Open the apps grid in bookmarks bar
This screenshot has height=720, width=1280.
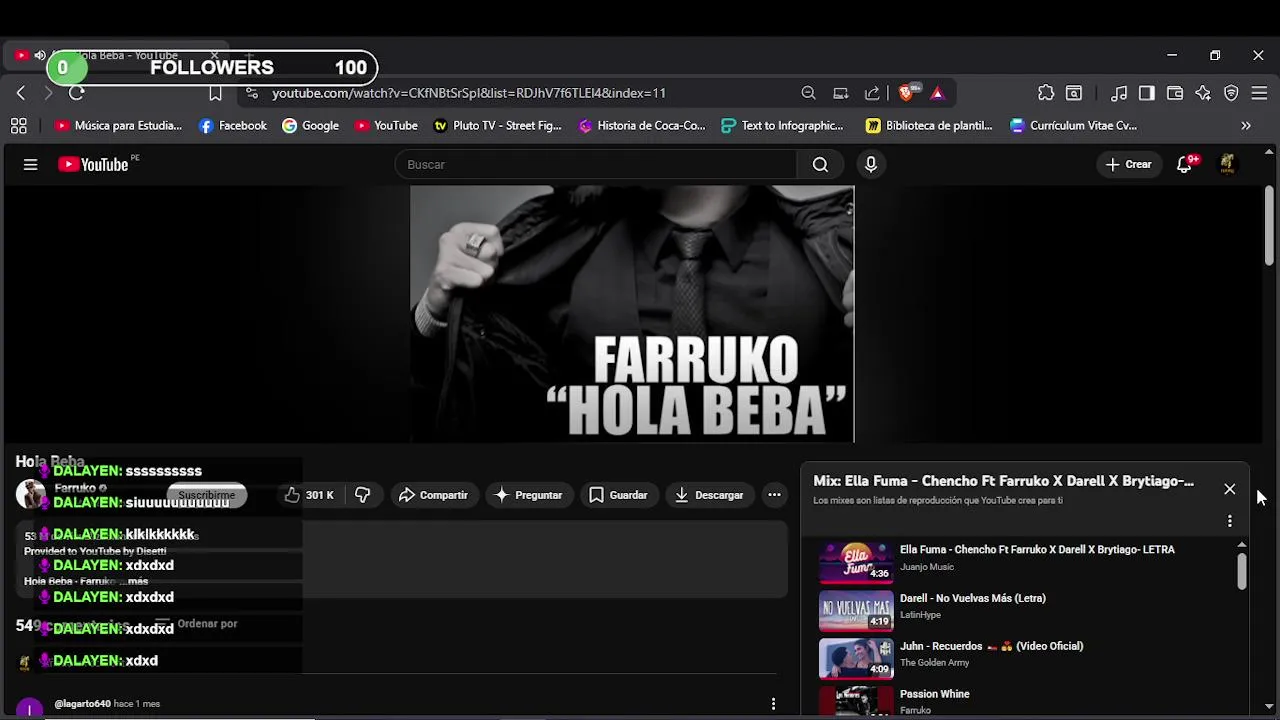(18, 126)
